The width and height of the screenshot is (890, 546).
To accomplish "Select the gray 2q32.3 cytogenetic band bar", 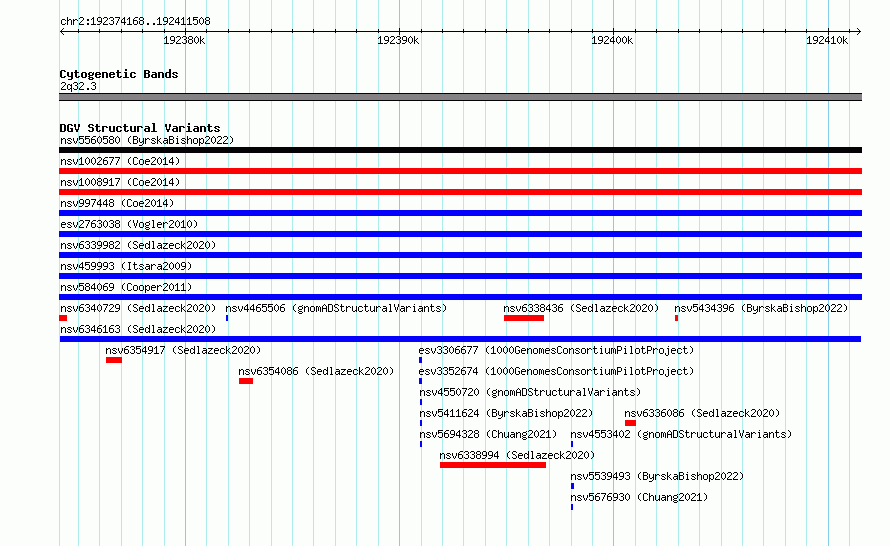I will pos(460,97).
